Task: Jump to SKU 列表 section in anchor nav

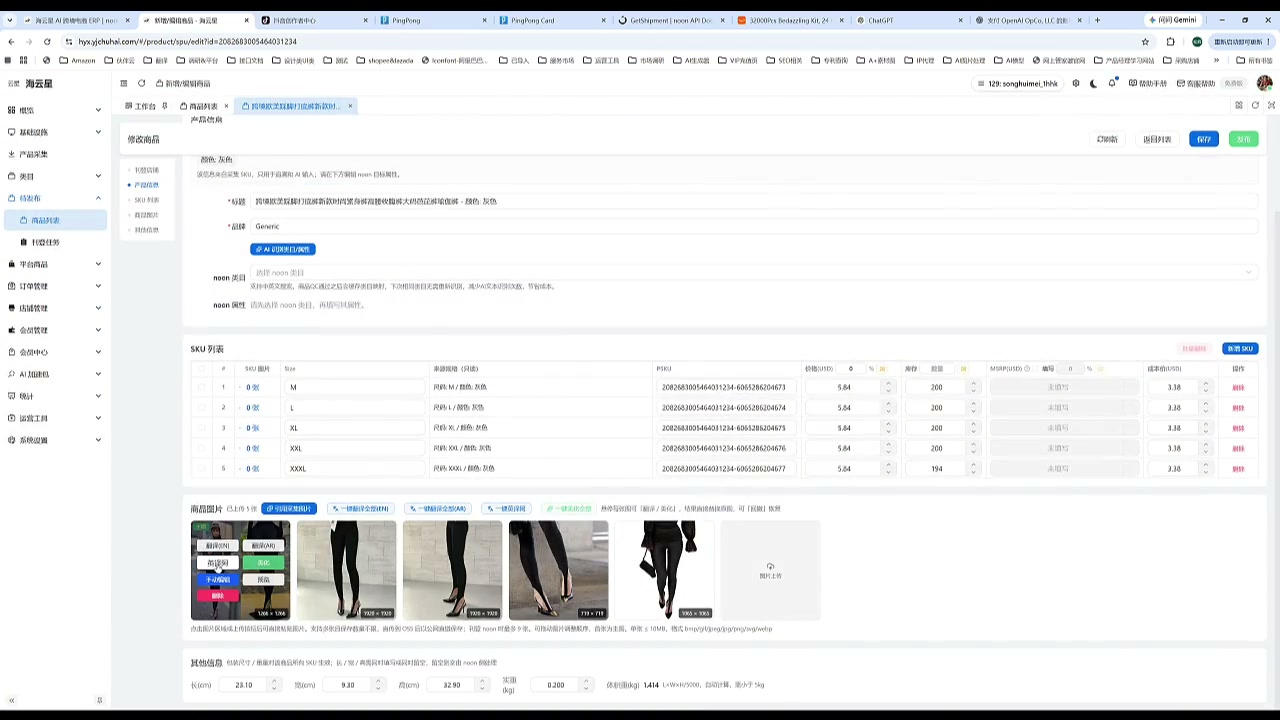Action: tap(146, 200)
